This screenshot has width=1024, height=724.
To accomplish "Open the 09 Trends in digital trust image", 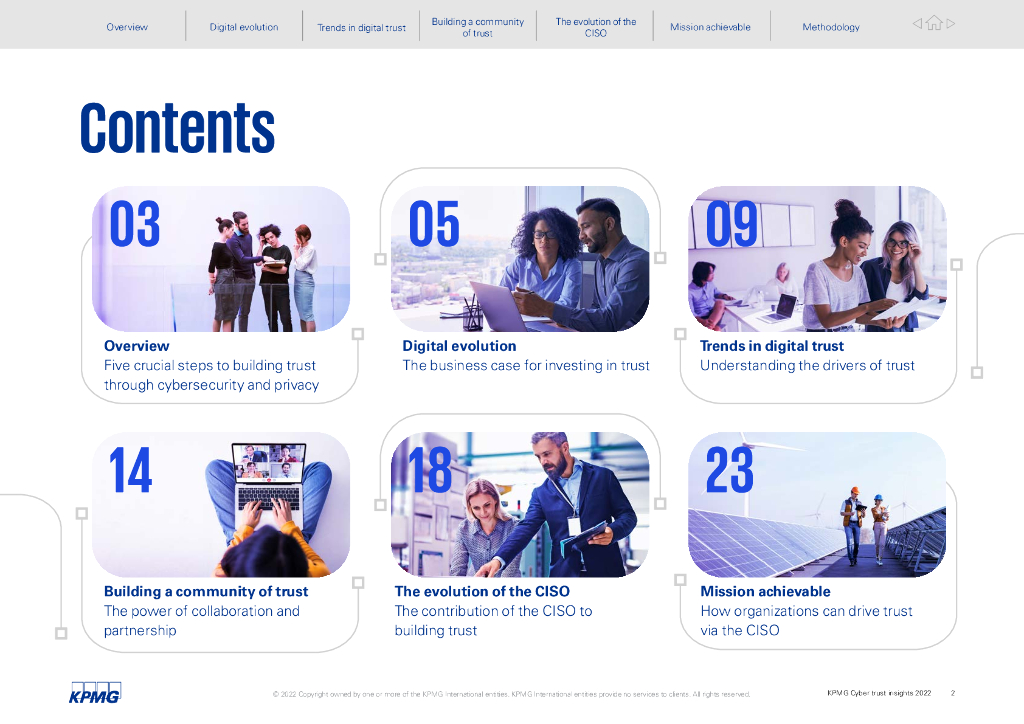I will click(x=817, y=259).
